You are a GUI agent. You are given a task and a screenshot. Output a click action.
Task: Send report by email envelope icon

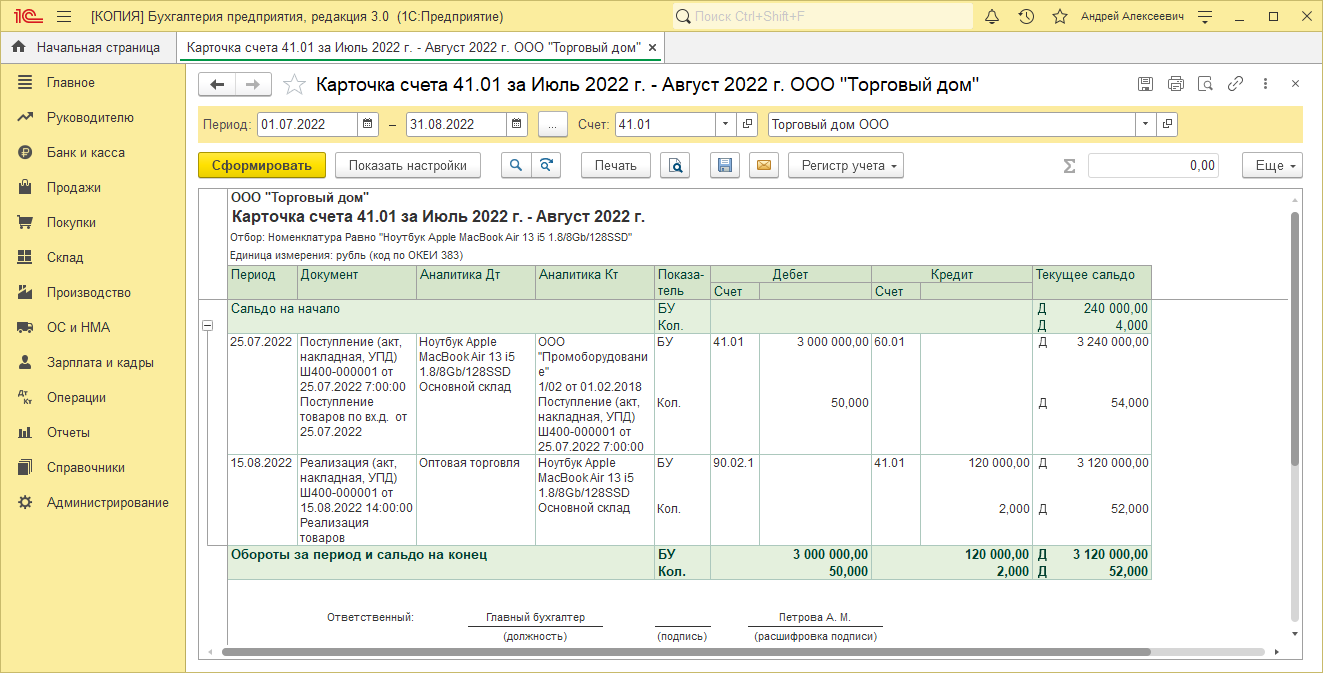[764, 165]
